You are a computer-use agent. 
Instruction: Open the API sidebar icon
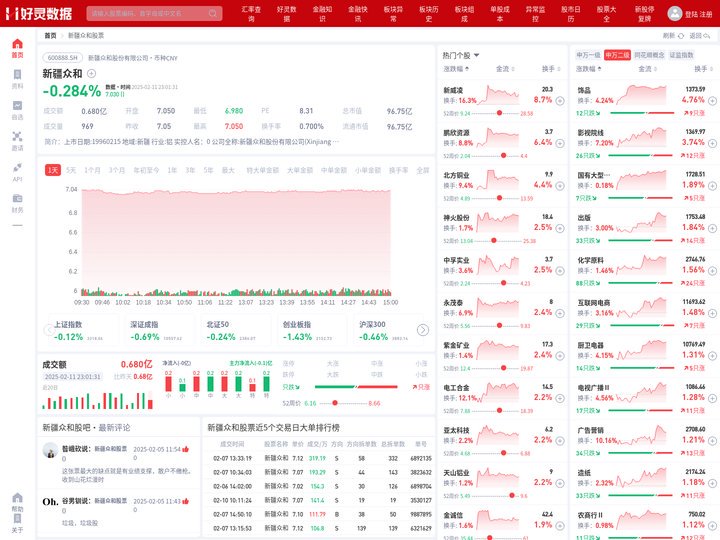(x=17, y=168)
